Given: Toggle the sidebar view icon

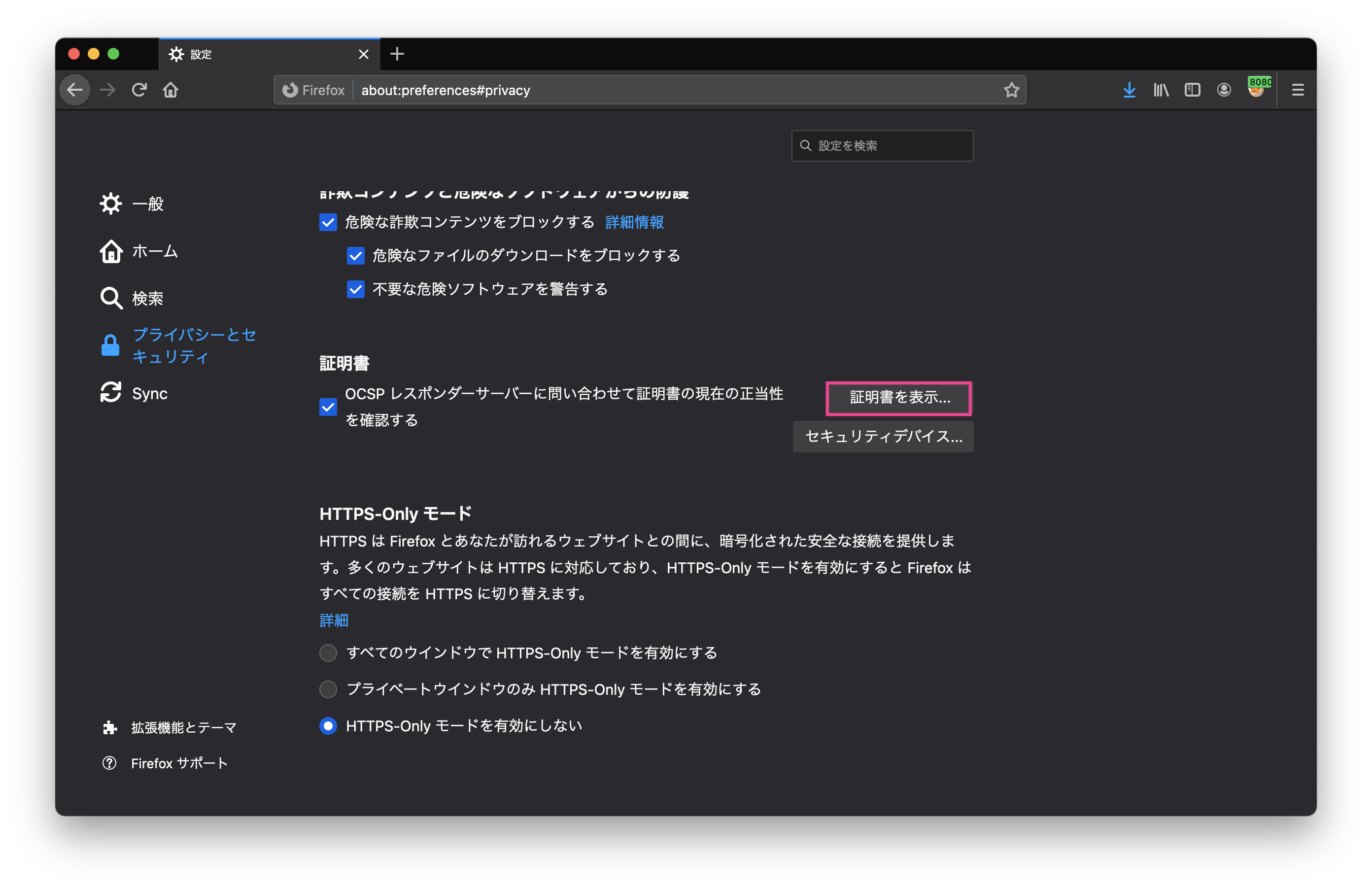Looking at the screenshot, I should click(x=1192, y=90).
